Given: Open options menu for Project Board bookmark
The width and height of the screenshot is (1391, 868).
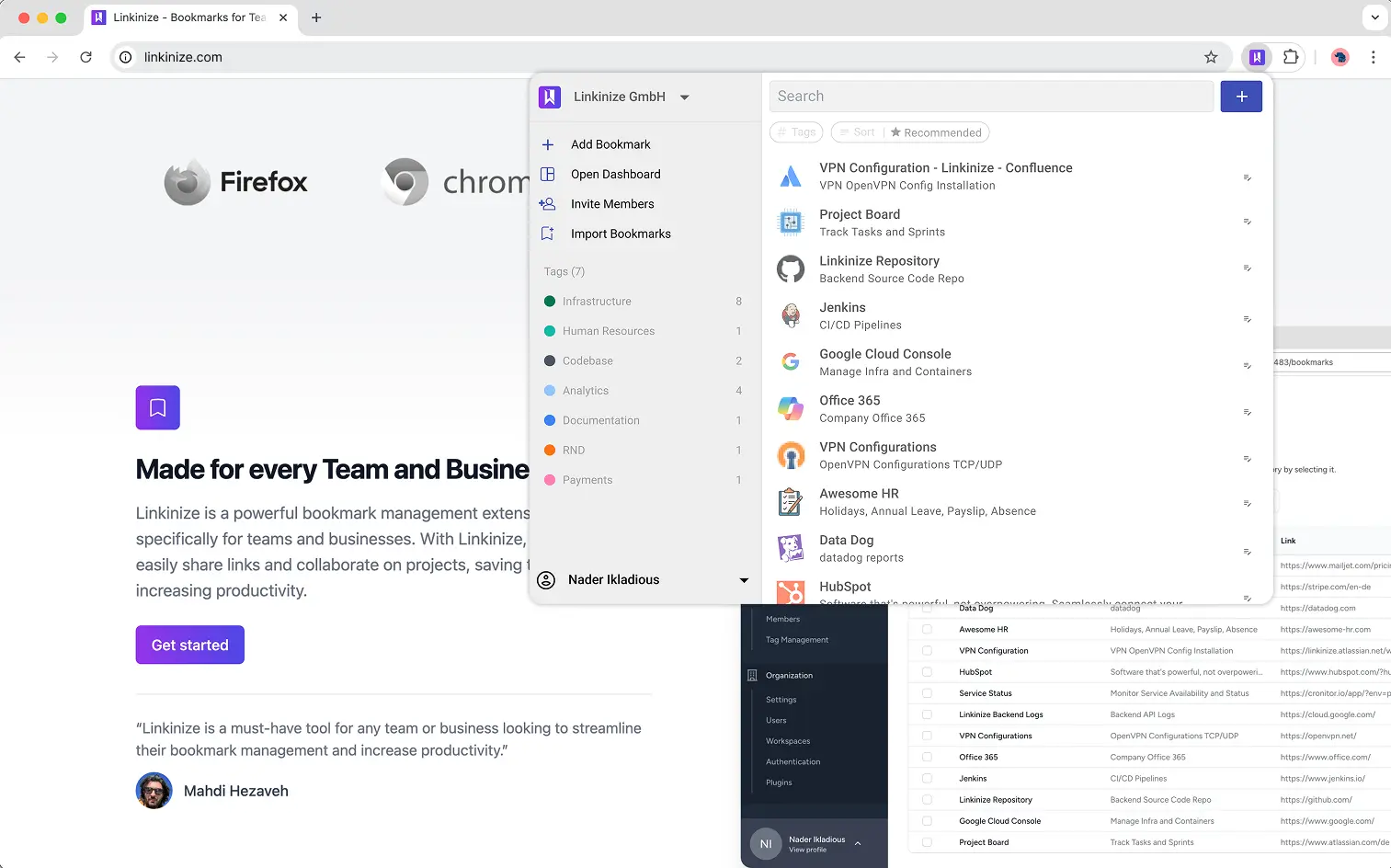Looking at the screenshot, I should coord(1247,222).
